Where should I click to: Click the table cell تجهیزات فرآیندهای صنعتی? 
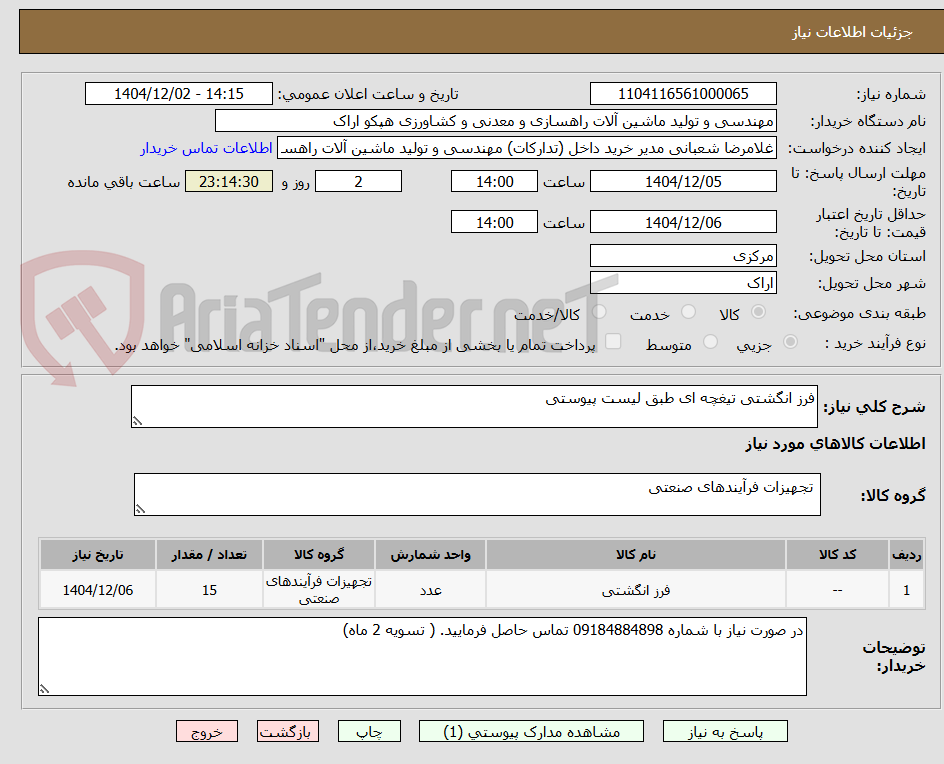(318, 590)
